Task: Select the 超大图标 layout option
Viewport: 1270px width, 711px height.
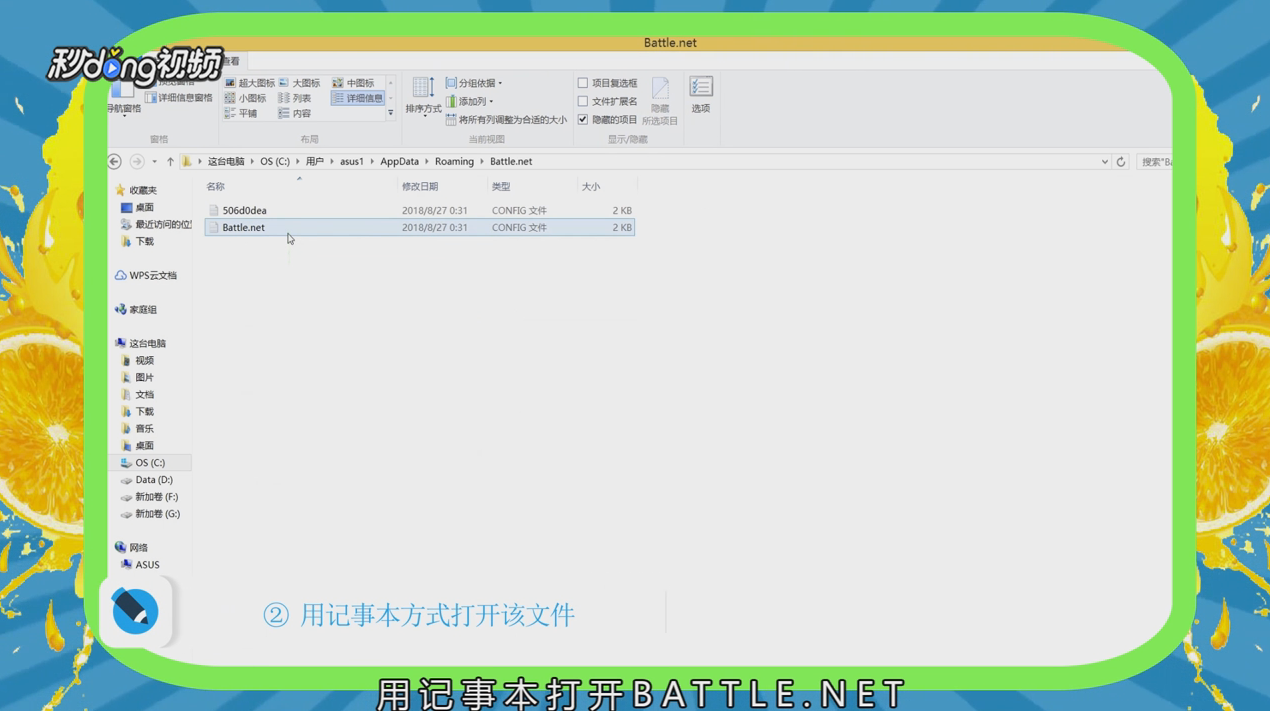Action: point(250,83)
